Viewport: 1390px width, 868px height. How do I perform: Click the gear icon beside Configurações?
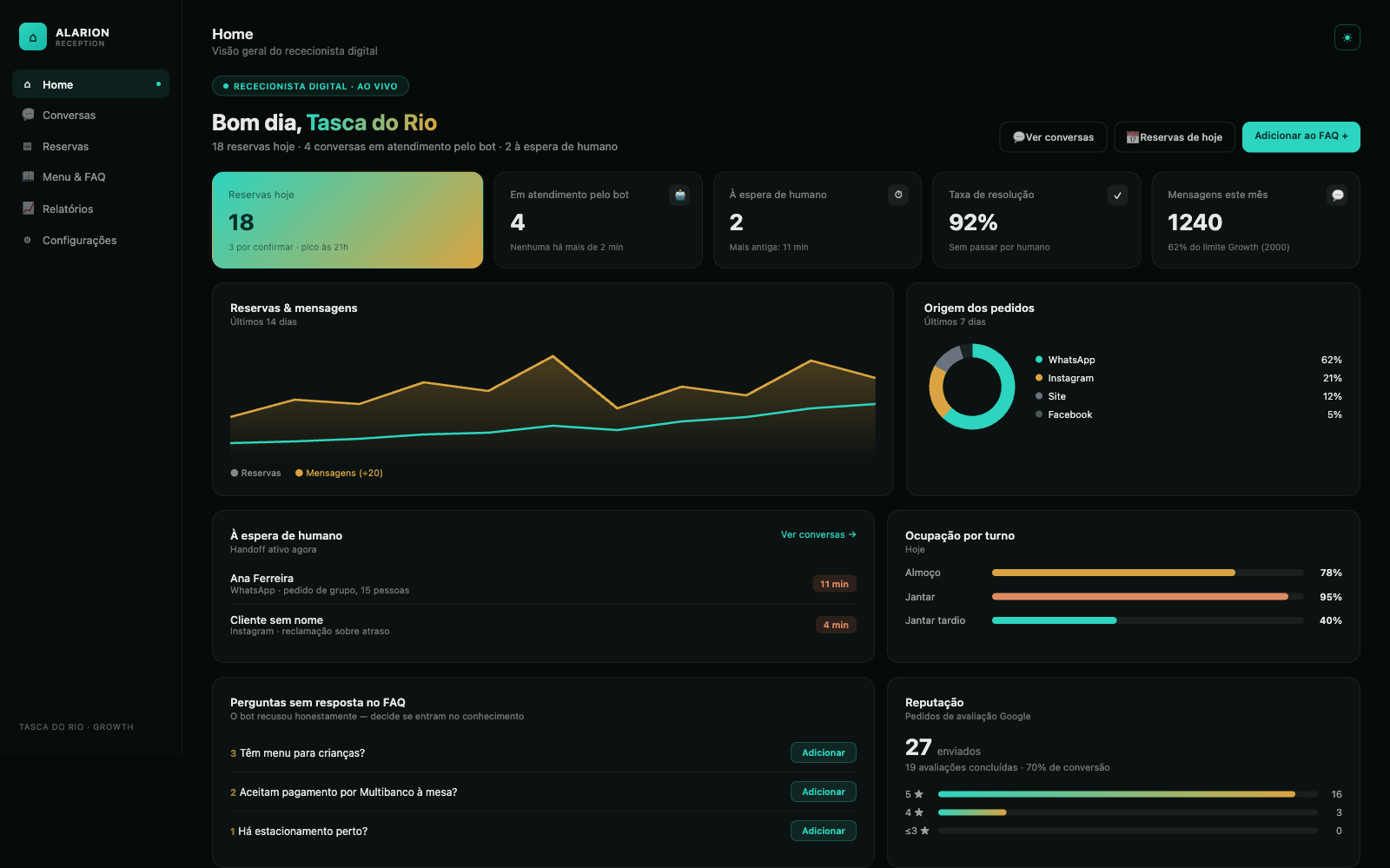tap(28, 241)
